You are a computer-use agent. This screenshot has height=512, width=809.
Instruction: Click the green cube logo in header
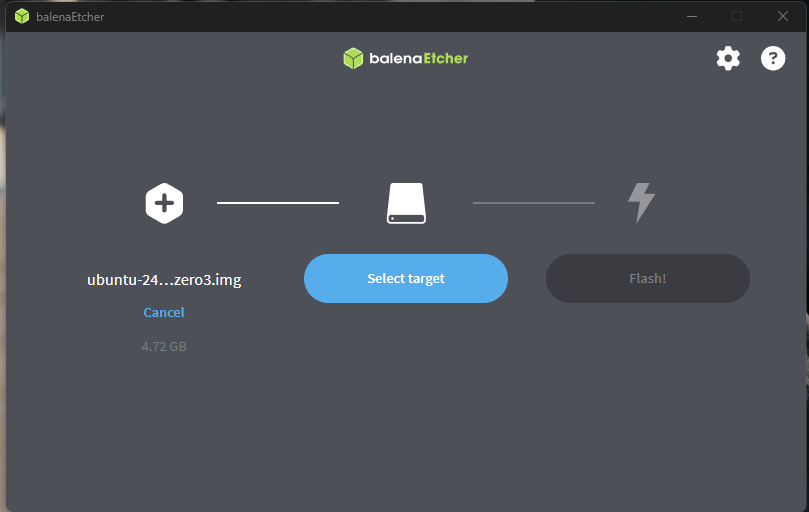(x=353, y=58)
